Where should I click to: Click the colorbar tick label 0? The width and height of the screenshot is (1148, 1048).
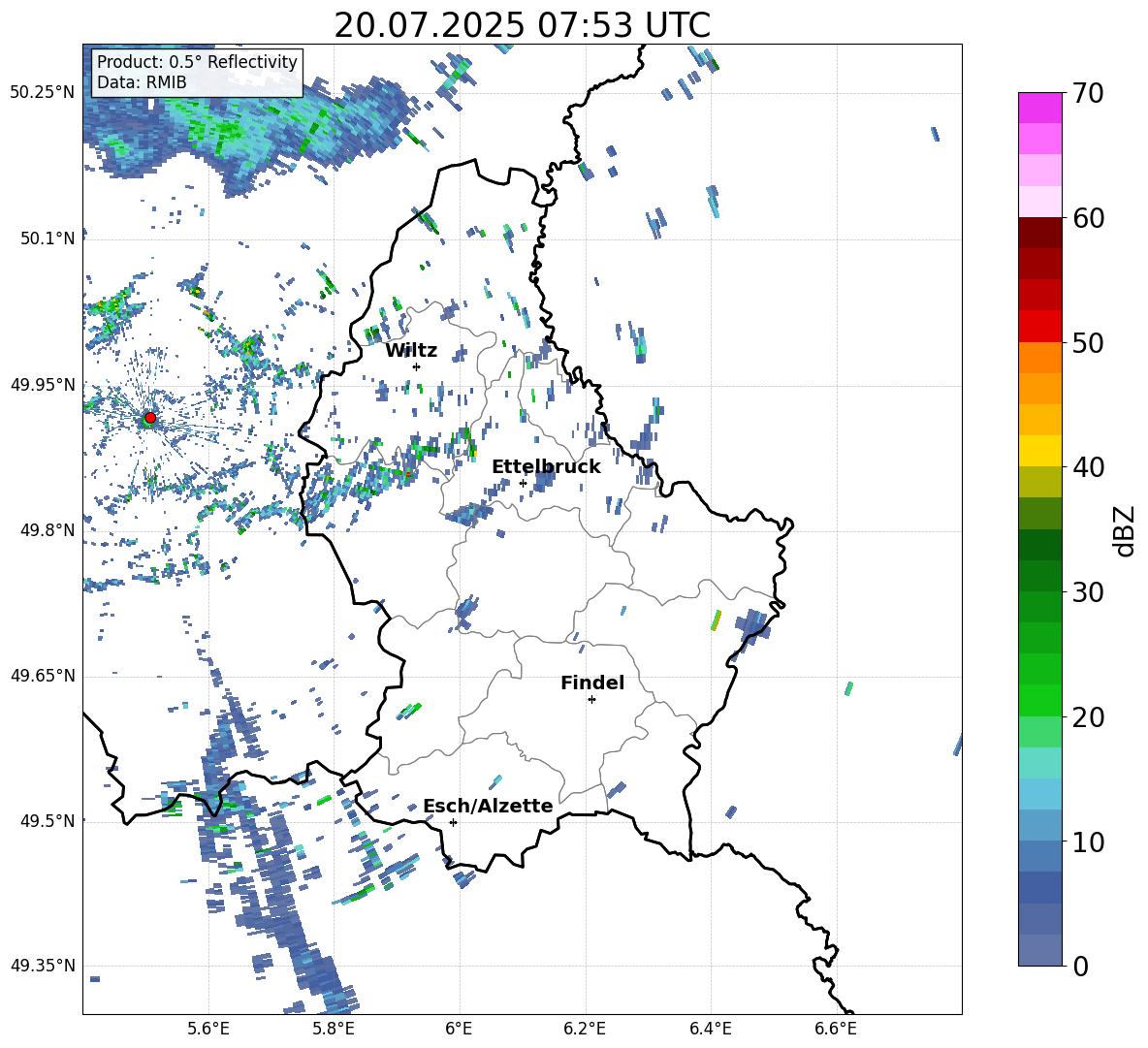point(1080,967)
